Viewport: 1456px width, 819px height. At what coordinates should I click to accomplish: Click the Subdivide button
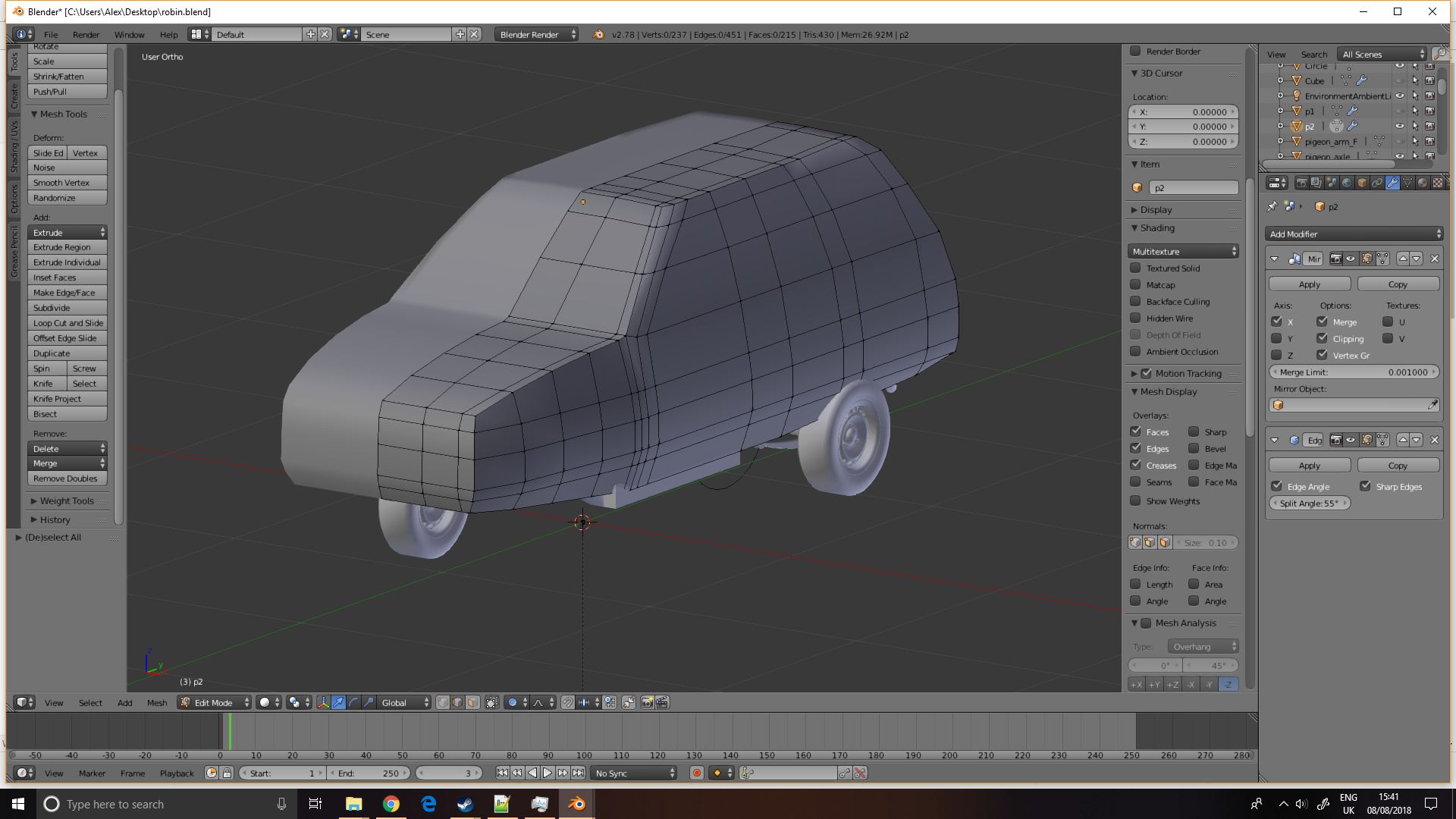[x=67, y=307]
